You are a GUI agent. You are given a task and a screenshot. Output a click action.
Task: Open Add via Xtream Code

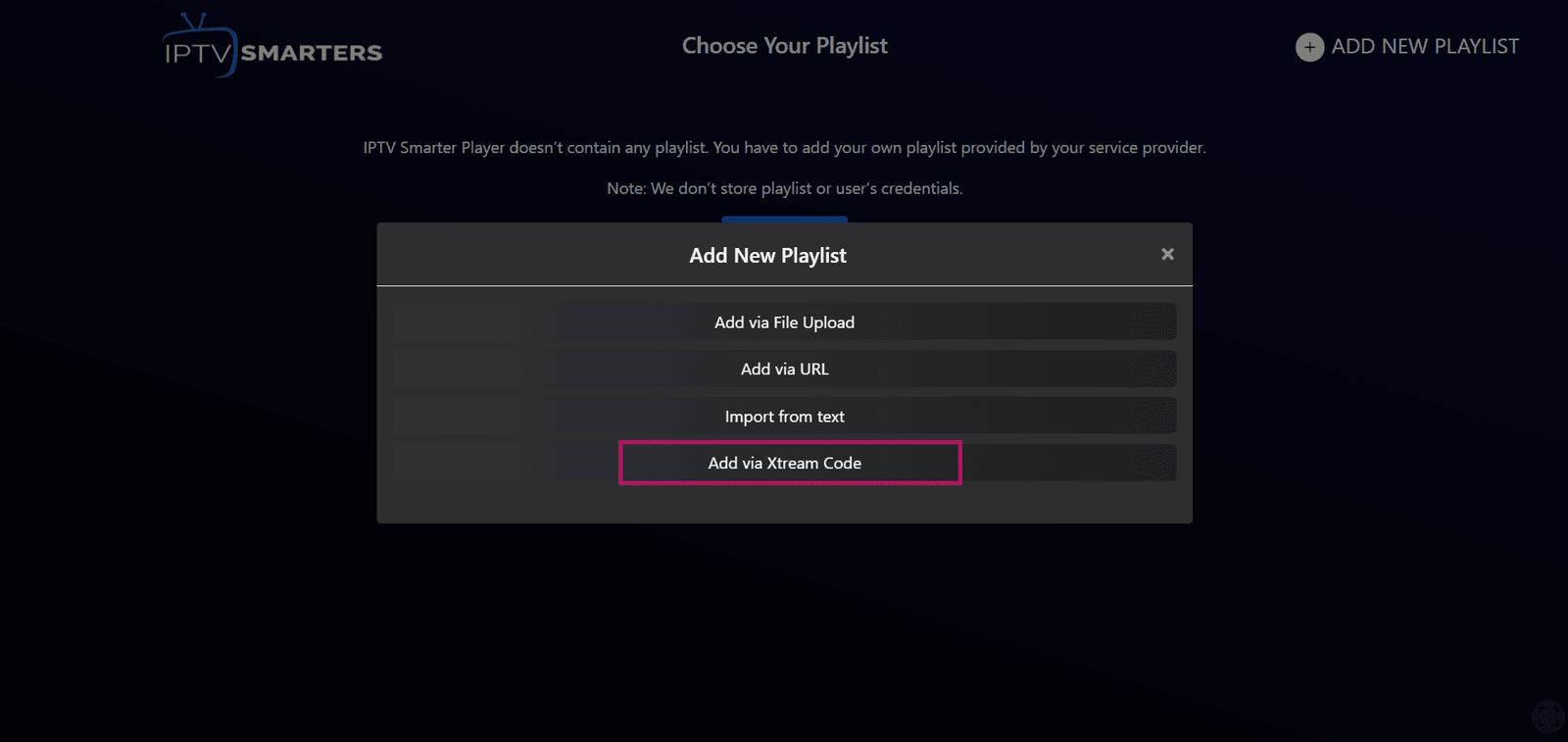784,463
